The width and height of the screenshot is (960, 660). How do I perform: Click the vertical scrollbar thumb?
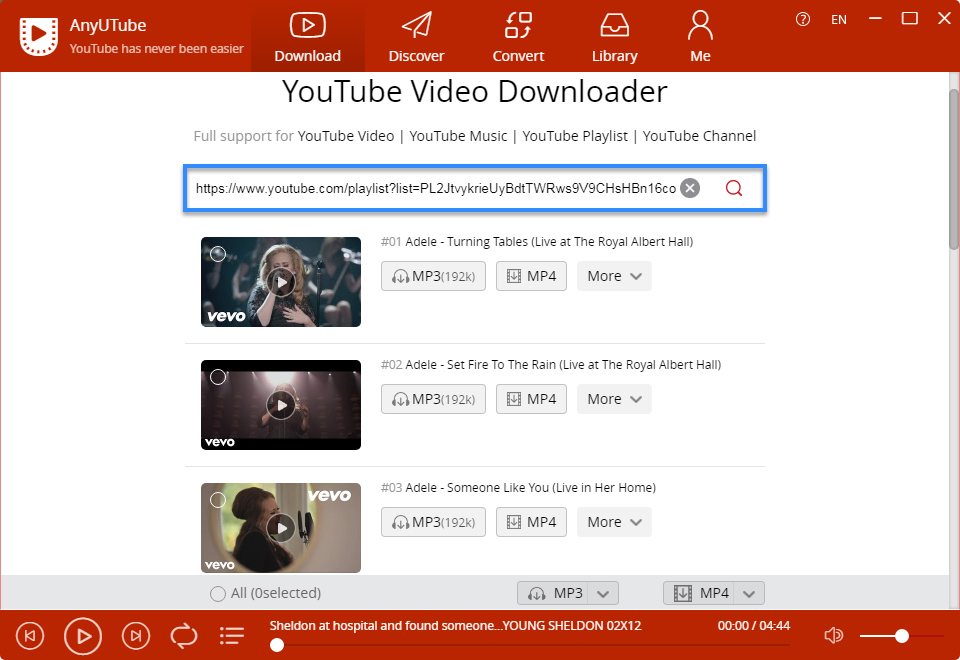pyautogui.click(x=954, y=169)
